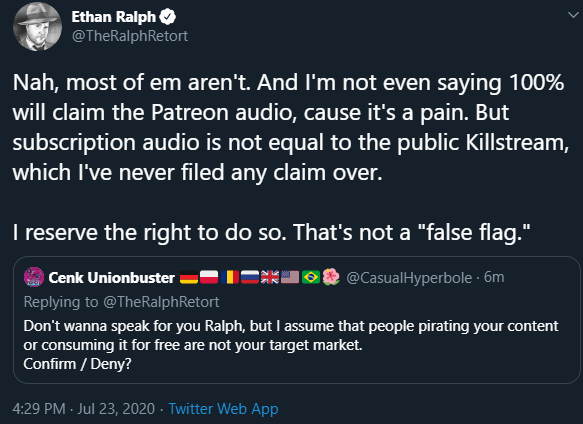Click the UK flag emoji
This screenshot has width=583, height=424.
(270, 277)
